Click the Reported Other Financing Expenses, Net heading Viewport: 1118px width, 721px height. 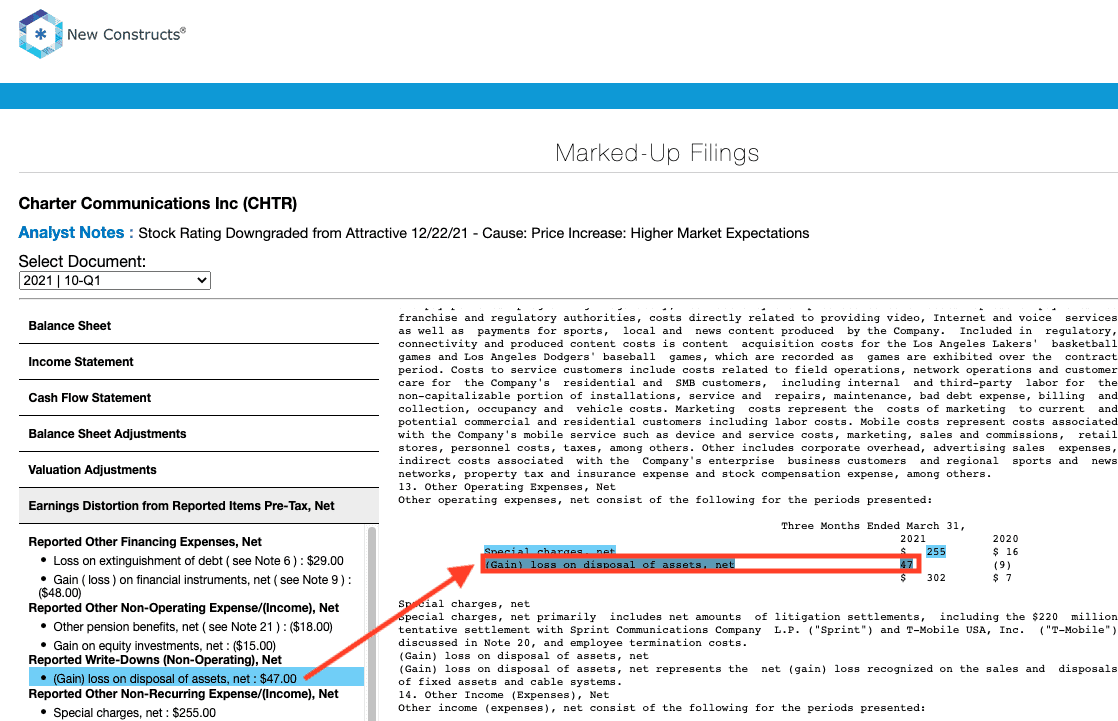pyautogui.click(x=145, y=542)
